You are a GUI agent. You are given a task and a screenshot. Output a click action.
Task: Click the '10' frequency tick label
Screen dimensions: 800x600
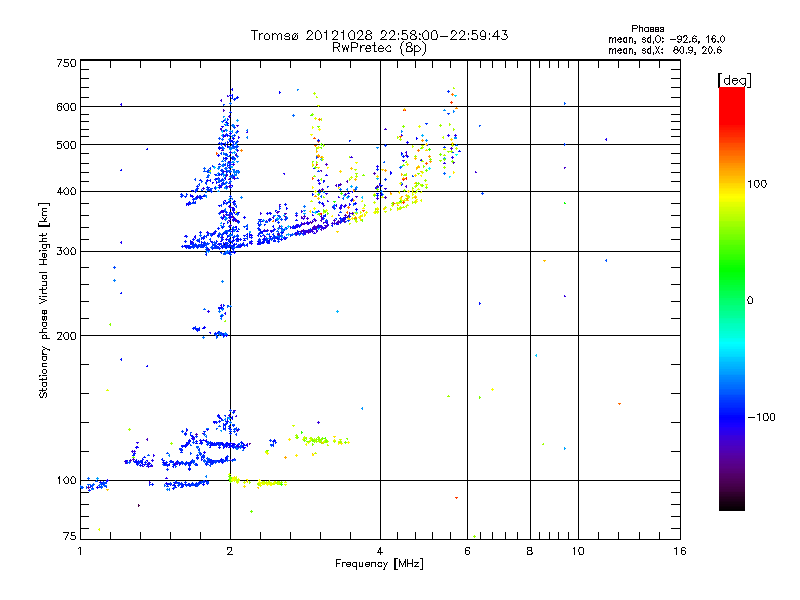coord(578,551)
